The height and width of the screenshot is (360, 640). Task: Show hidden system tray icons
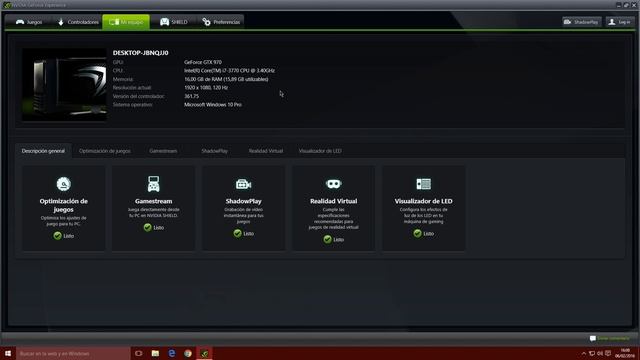[x=584, y=353]
